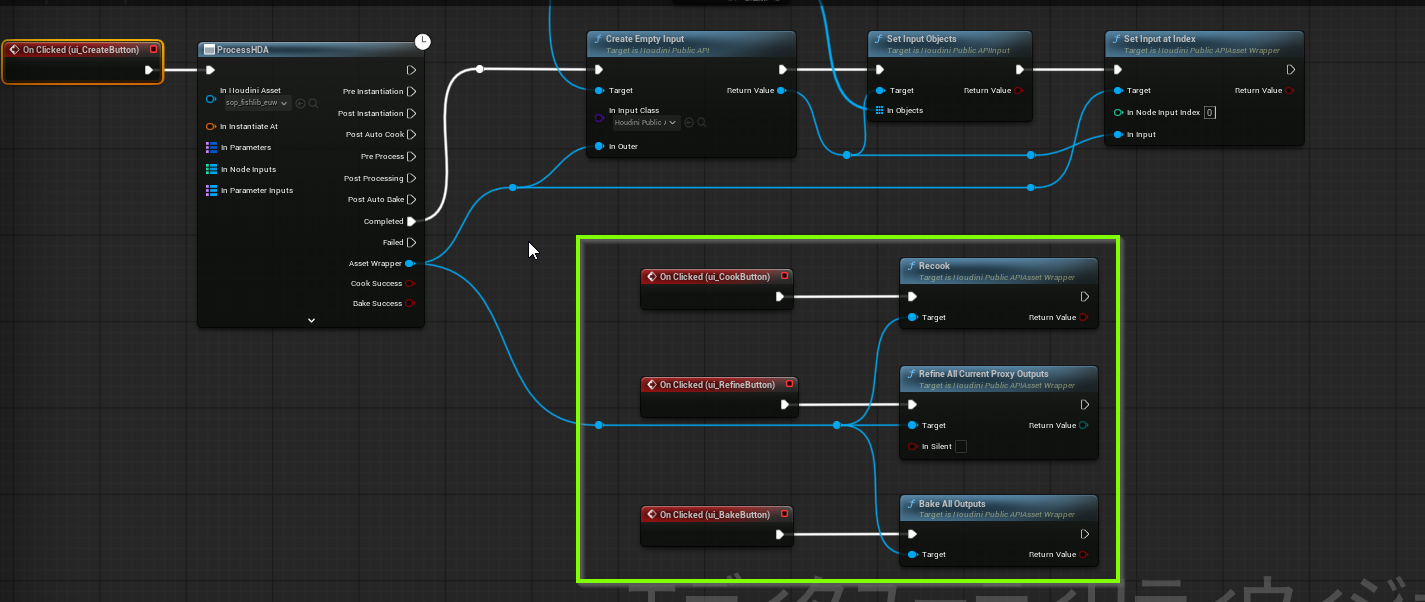1425x602 pixels.
Task: Click the In Parameters map pin icon
Action: (211, 147)
